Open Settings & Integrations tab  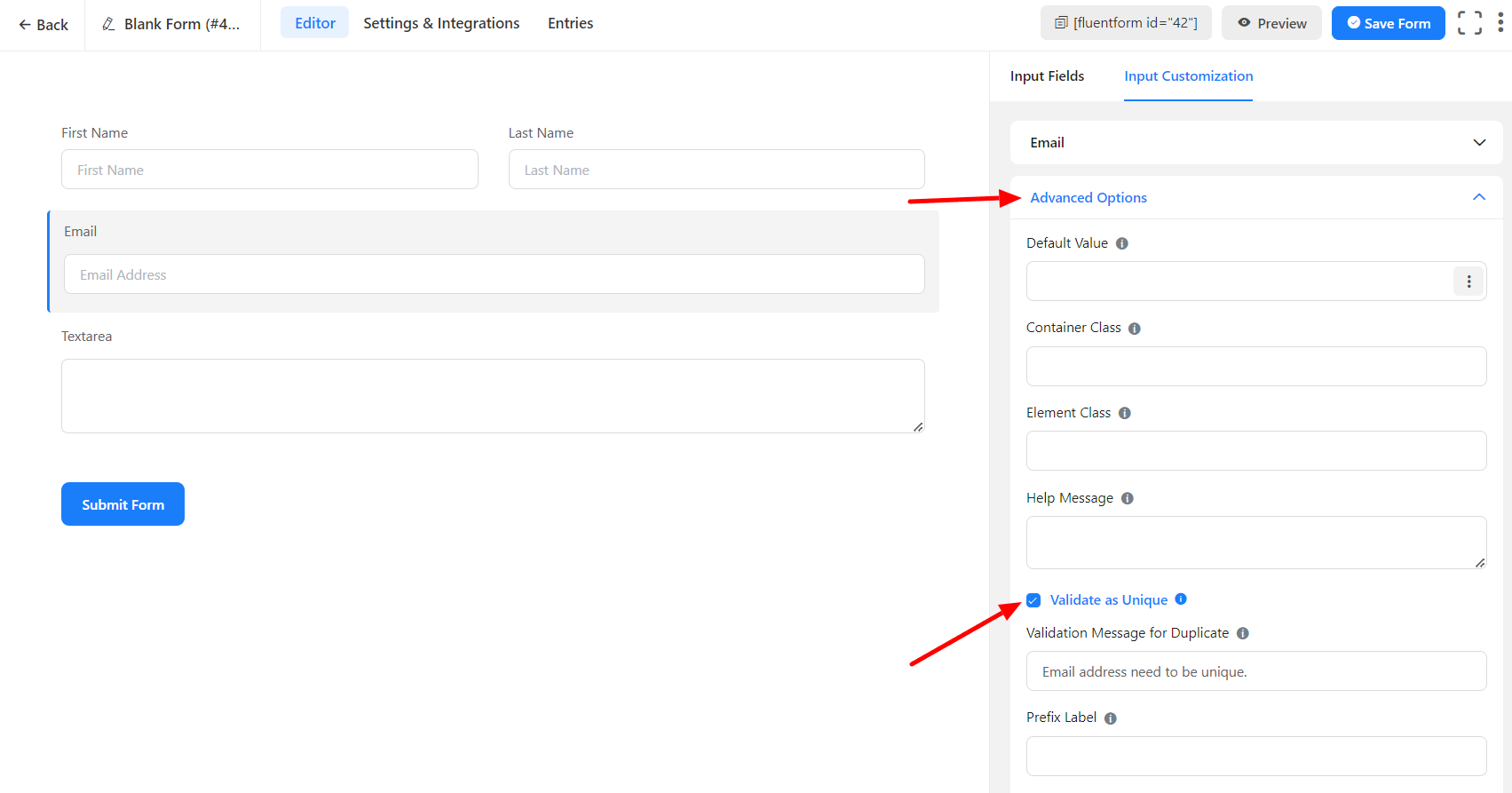tap(441, 23)
